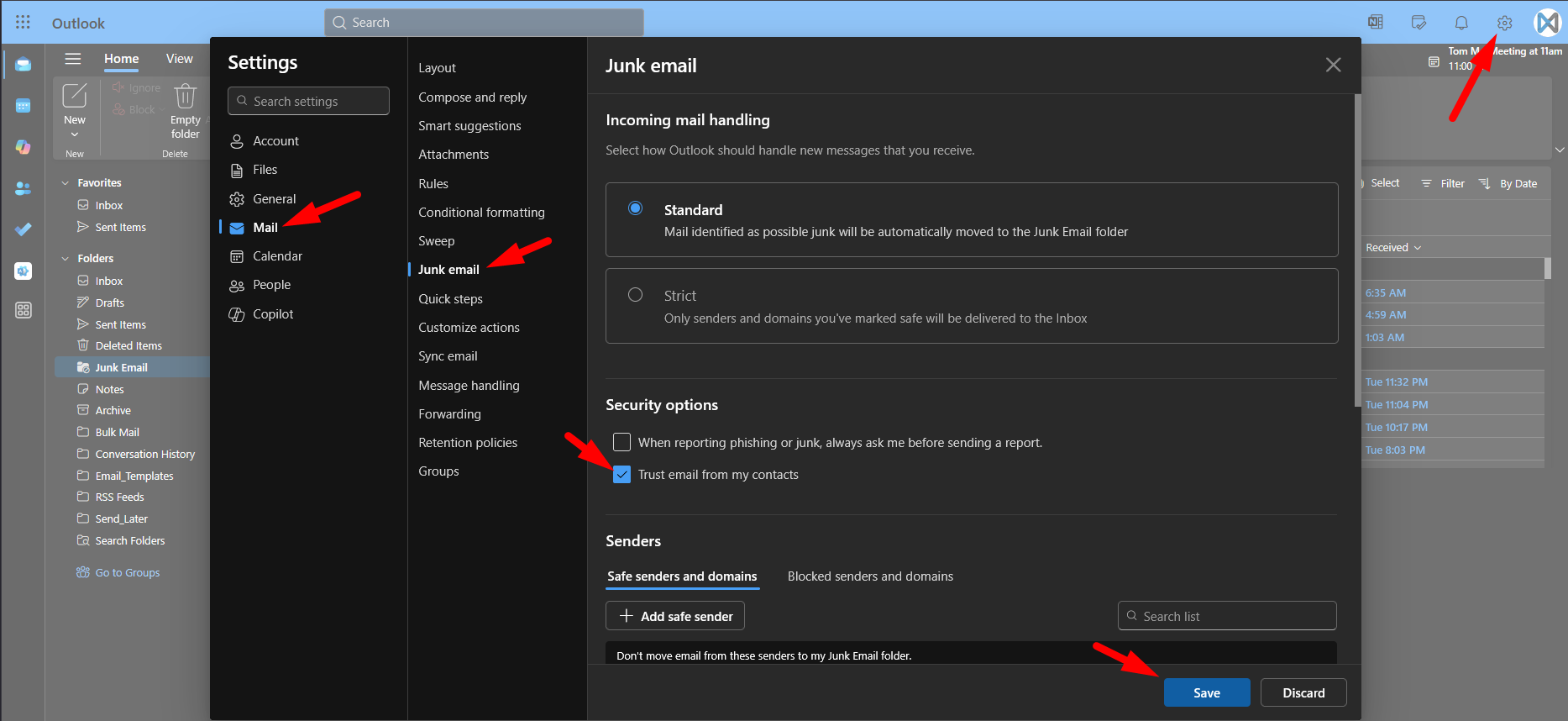Image resolution: width=1568 pixels, height=721 pixels.
Task: Click the settings gear icon in header
Action: pyautogui.click(x=1504, y=23)
